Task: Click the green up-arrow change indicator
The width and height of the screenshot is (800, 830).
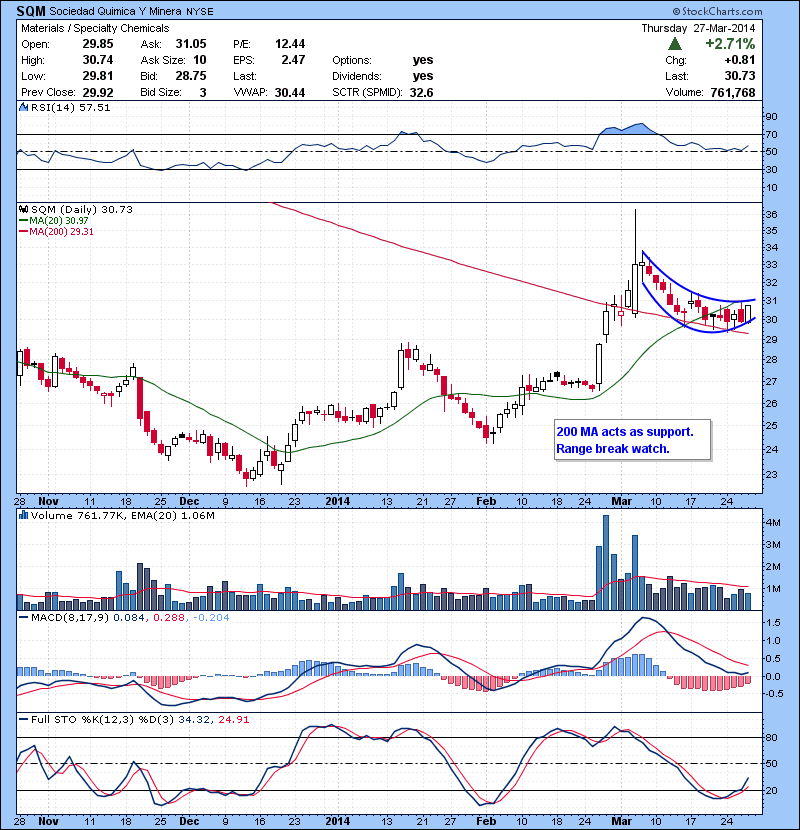Action: [x=675, y=43]
